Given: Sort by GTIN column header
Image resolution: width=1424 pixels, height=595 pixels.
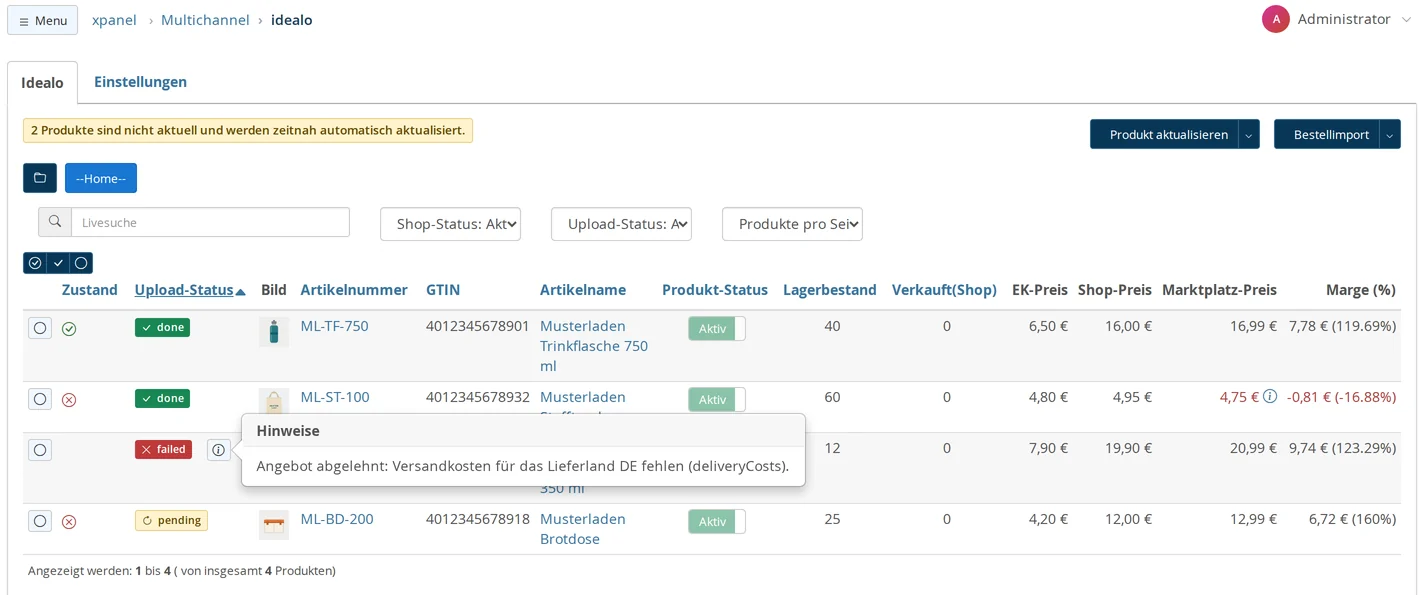Looking at the screenshot, I should coord(443,290).
